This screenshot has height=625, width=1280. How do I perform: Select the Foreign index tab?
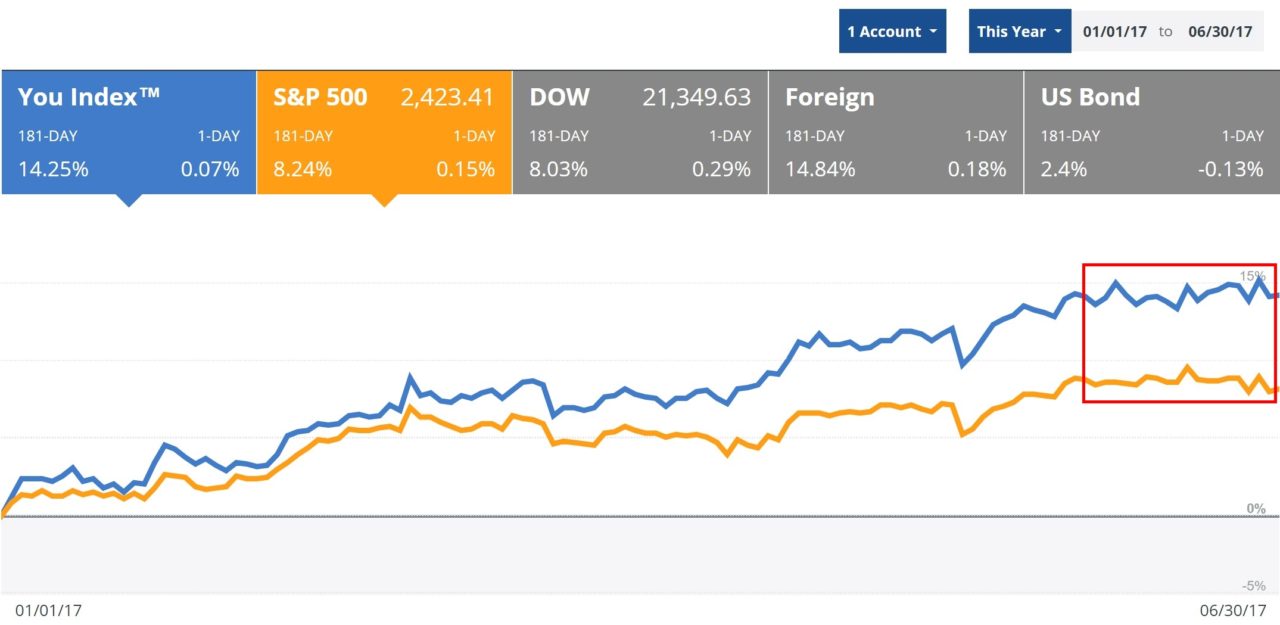pyautogui.click(x=896, y=132)
